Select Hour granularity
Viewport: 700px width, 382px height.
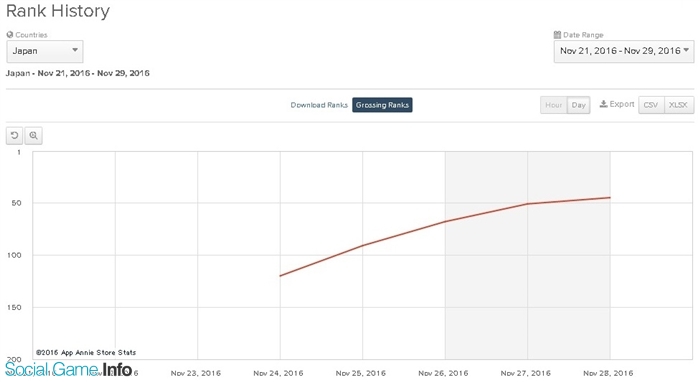[554, 105]
